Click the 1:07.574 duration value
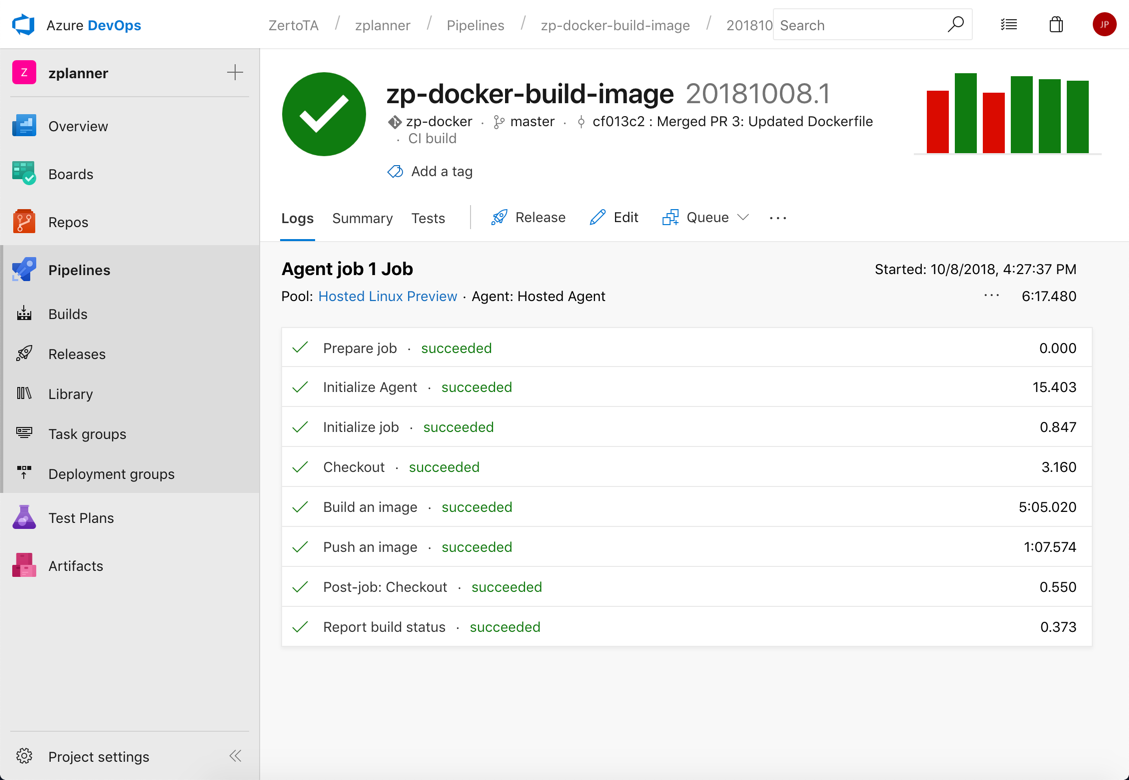Viewport: 1129px width, 780px height. pos(1050,547)
